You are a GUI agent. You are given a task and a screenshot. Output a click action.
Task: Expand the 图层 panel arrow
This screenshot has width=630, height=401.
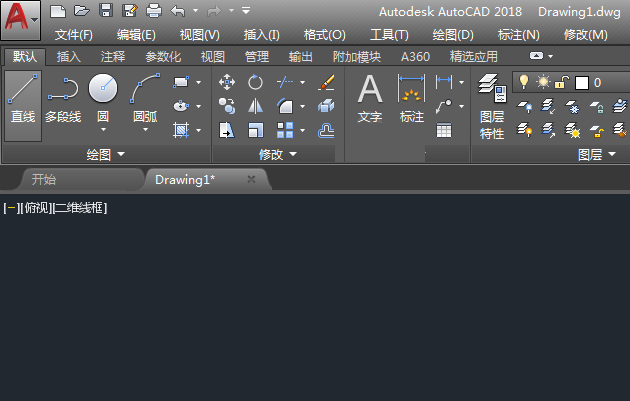tap(612, 154)
